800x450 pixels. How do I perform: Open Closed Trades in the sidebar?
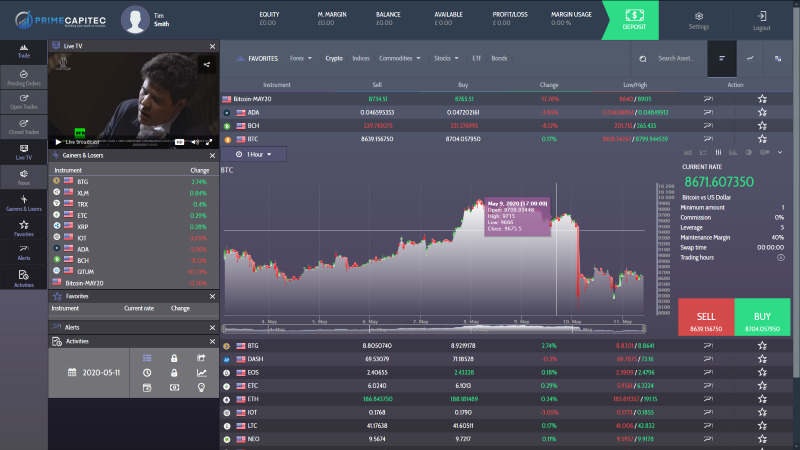point(23,127)
